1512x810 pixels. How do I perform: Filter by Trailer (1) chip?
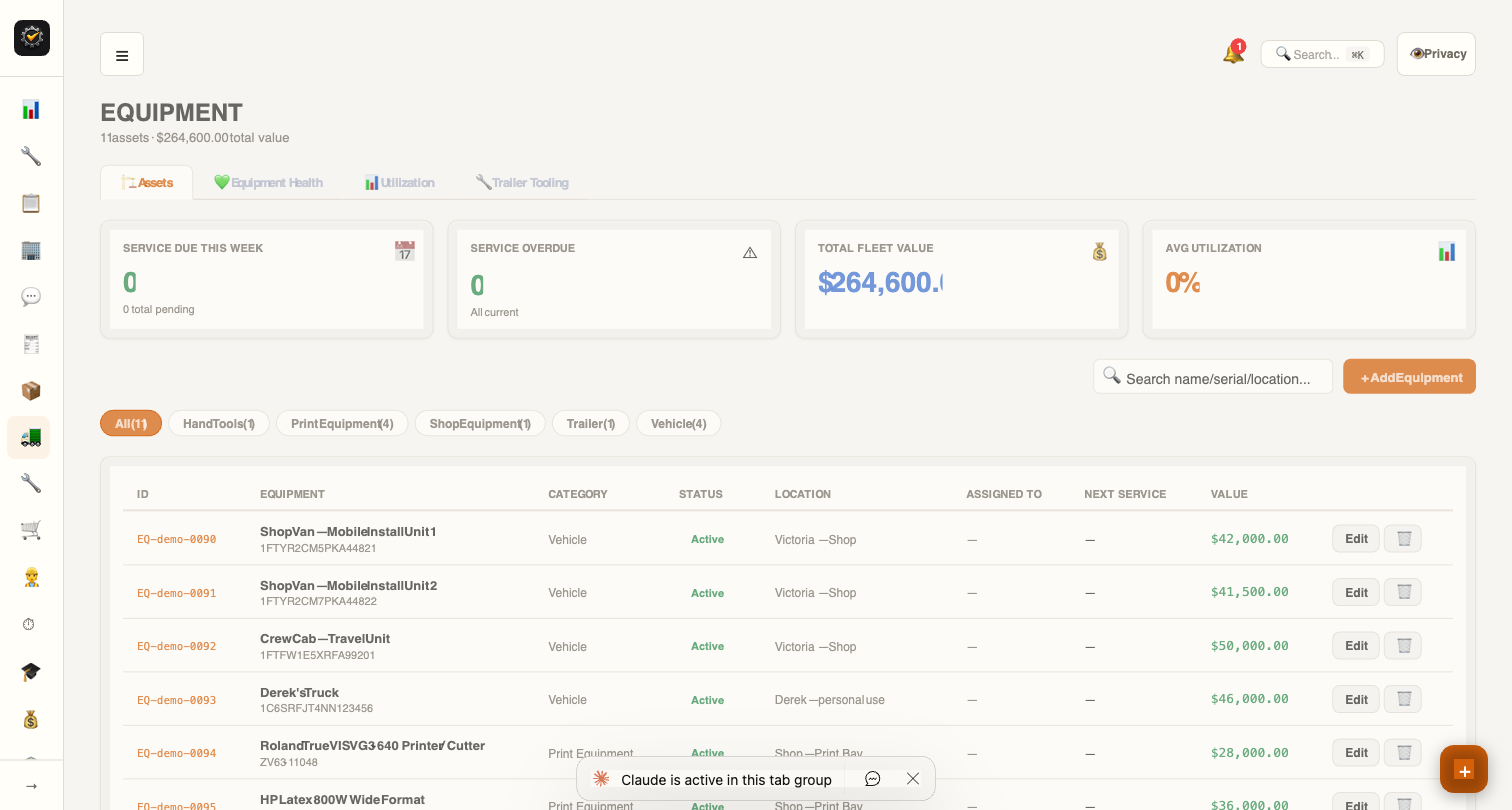tap(591, 423)
